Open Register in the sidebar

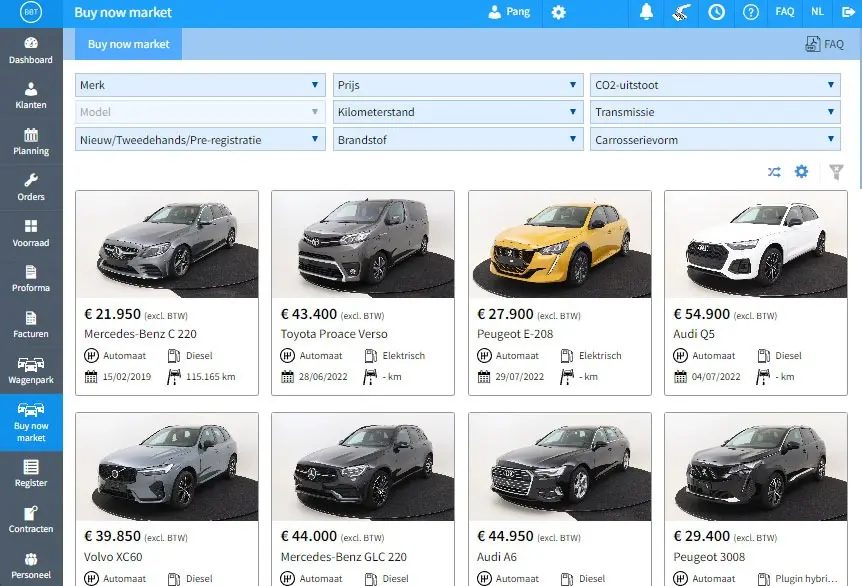coord(31,474)
